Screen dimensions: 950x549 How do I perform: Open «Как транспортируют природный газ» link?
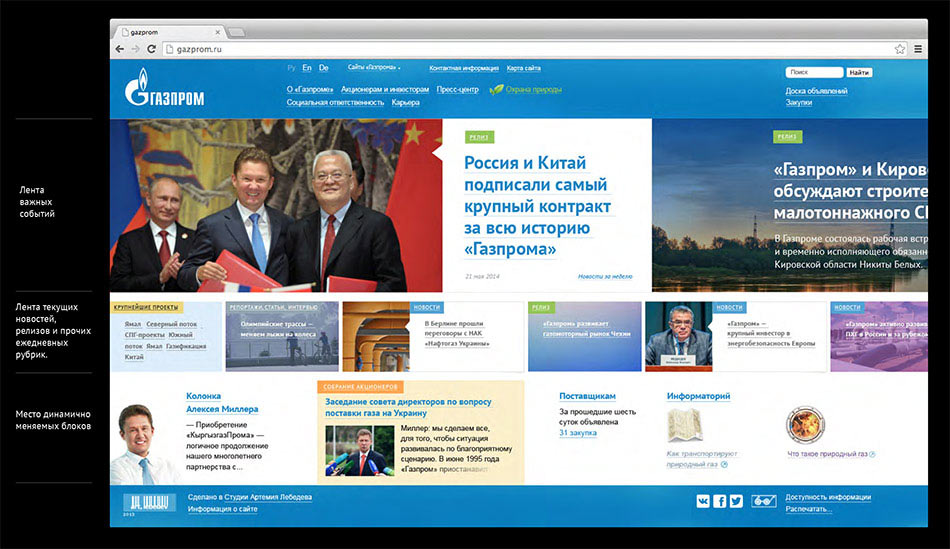pos(701,459)
